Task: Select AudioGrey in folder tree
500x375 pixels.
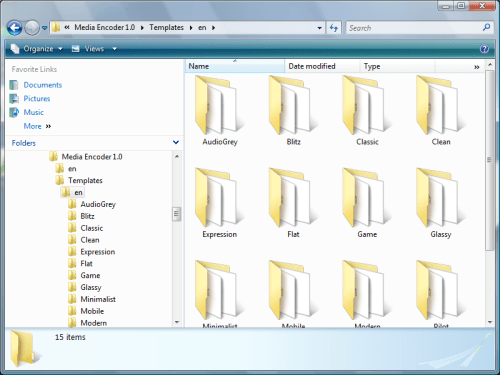Action: click(x=98, y=204)
